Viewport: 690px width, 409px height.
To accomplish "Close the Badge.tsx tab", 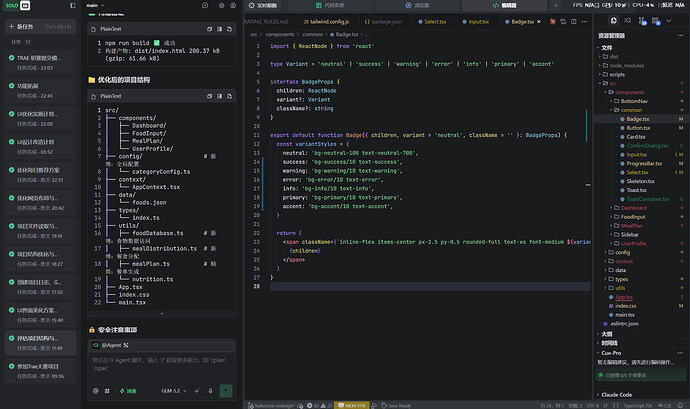I will 539,22.
